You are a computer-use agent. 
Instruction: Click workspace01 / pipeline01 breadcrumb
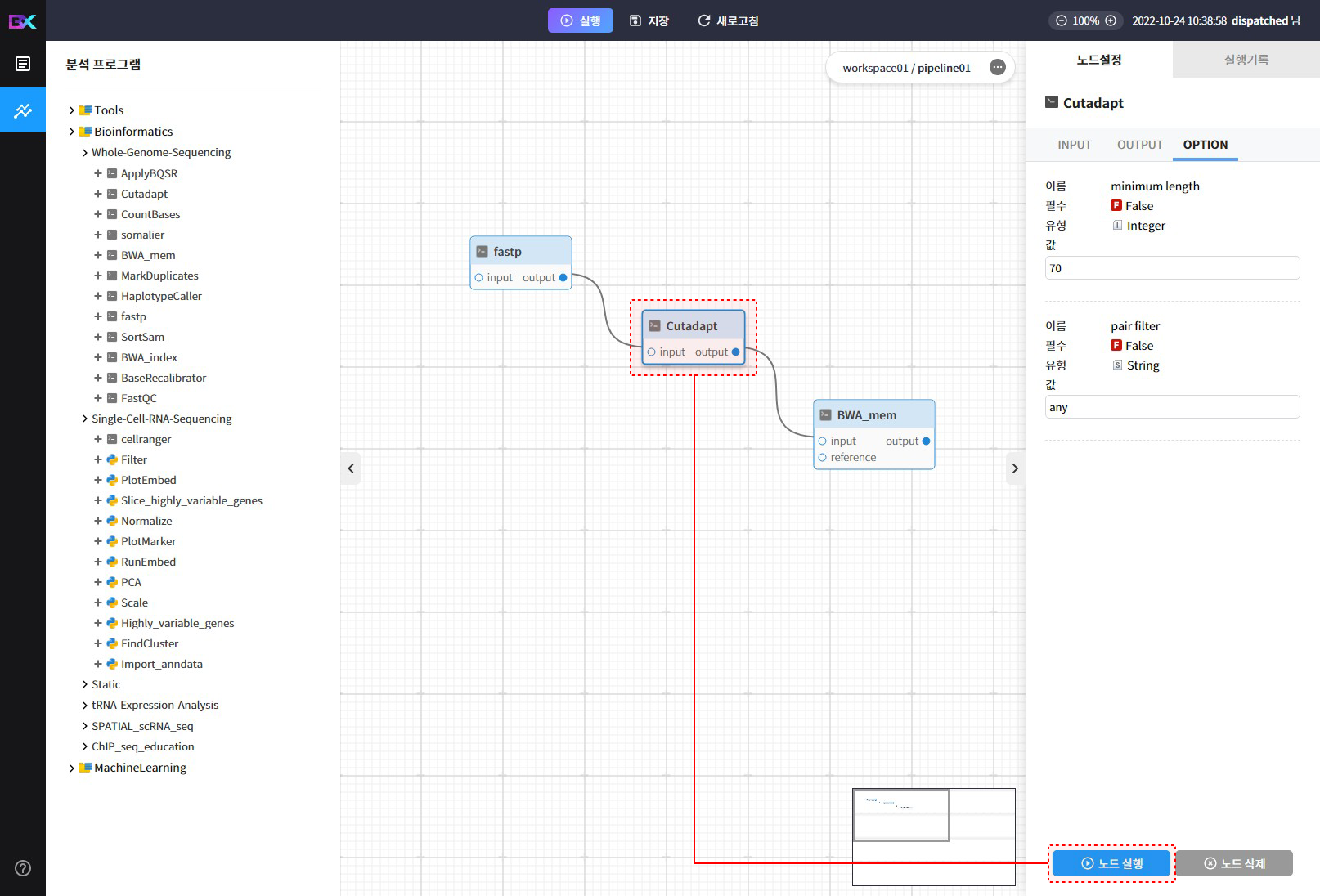coord(906,68)
